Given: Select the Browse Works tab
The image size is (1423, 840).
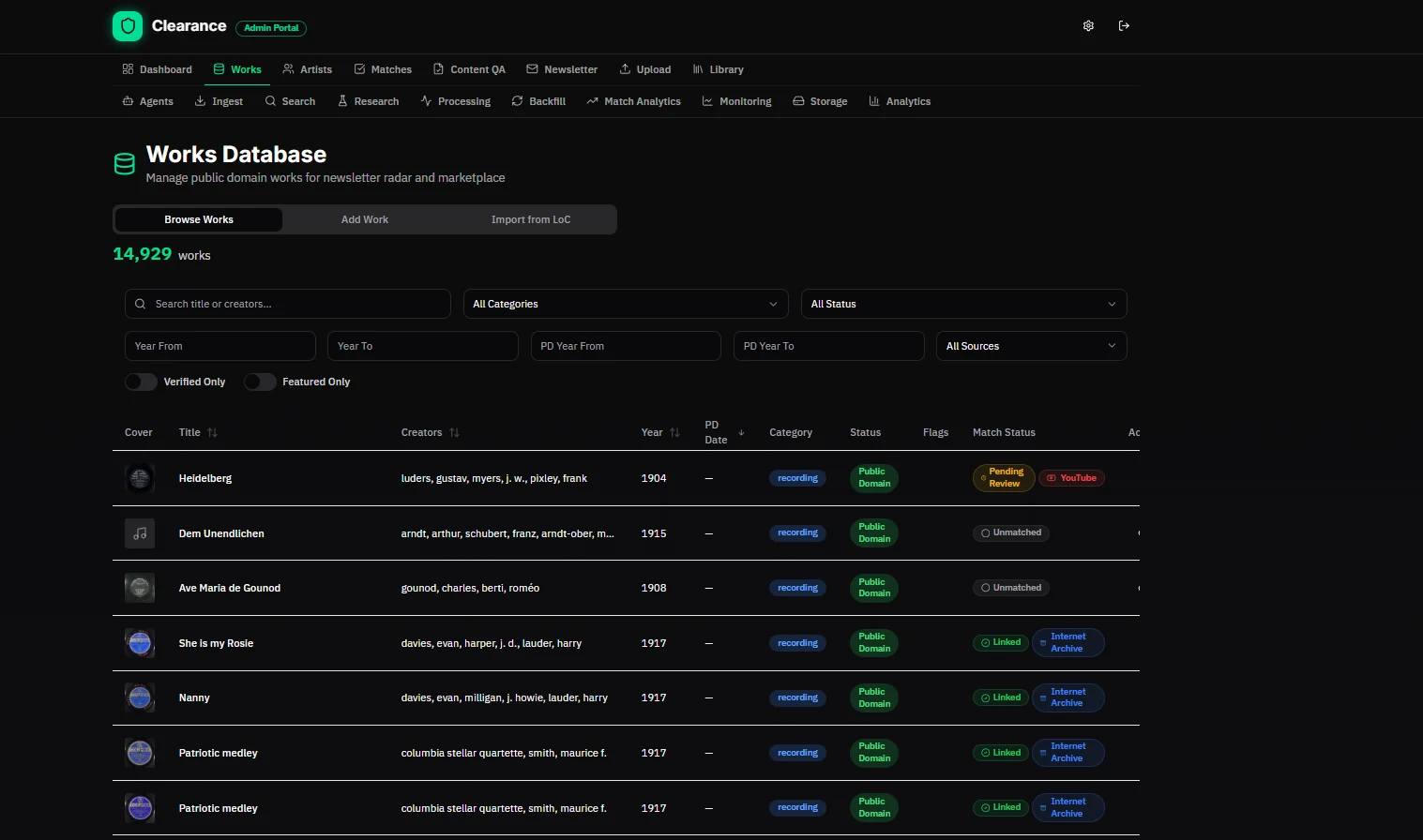Looking at the screenshot, I should click(x=199, y=219).
